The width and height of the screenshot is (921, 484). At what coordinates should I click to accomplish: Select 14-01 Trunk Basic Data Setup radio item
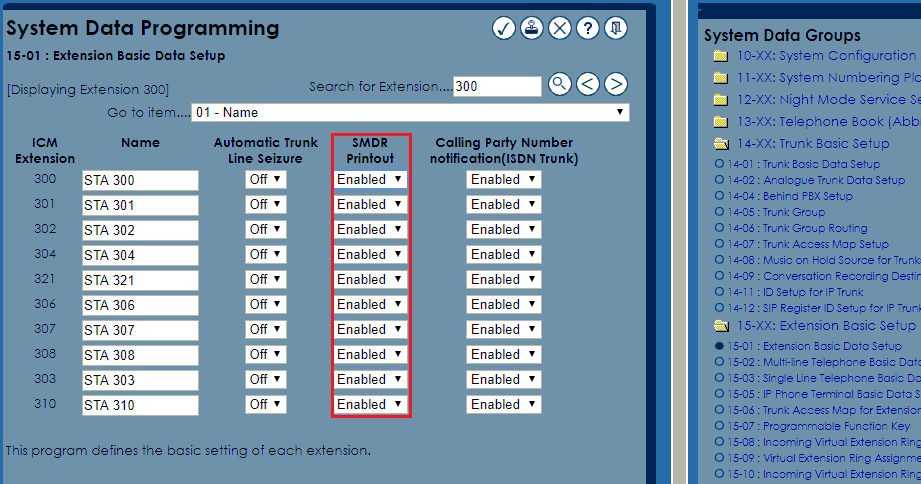pos(719,164)
